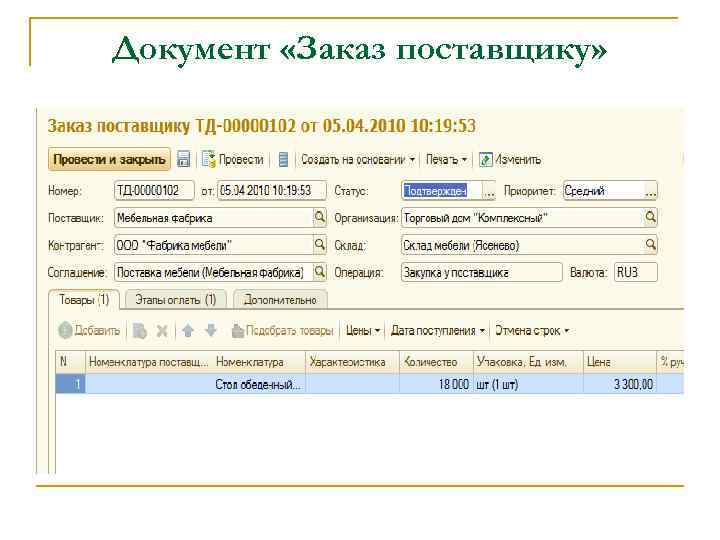Click Организация field Торговый дом Комплексный
720x540 pixels.
tap(523, 218)
